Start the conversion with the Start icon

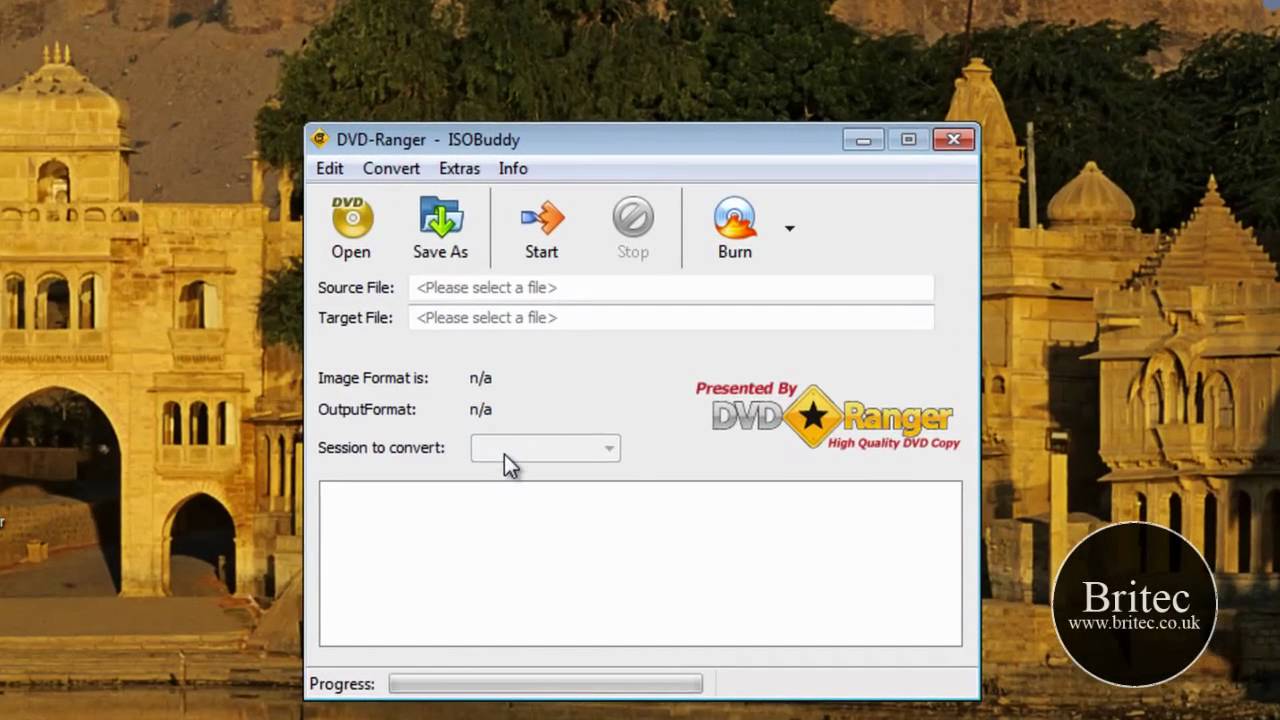pyautogui.click(x=542, y=229)
